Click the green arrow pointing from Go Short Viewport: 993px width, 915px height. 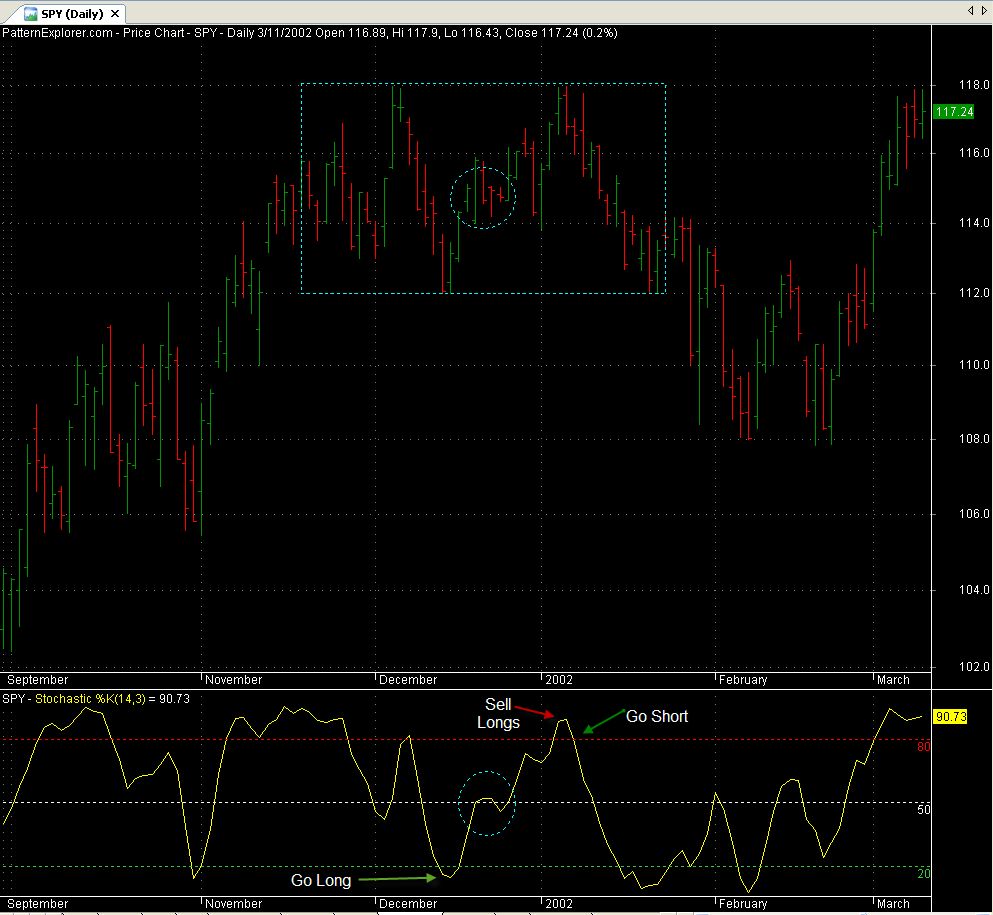coord(602,724)
